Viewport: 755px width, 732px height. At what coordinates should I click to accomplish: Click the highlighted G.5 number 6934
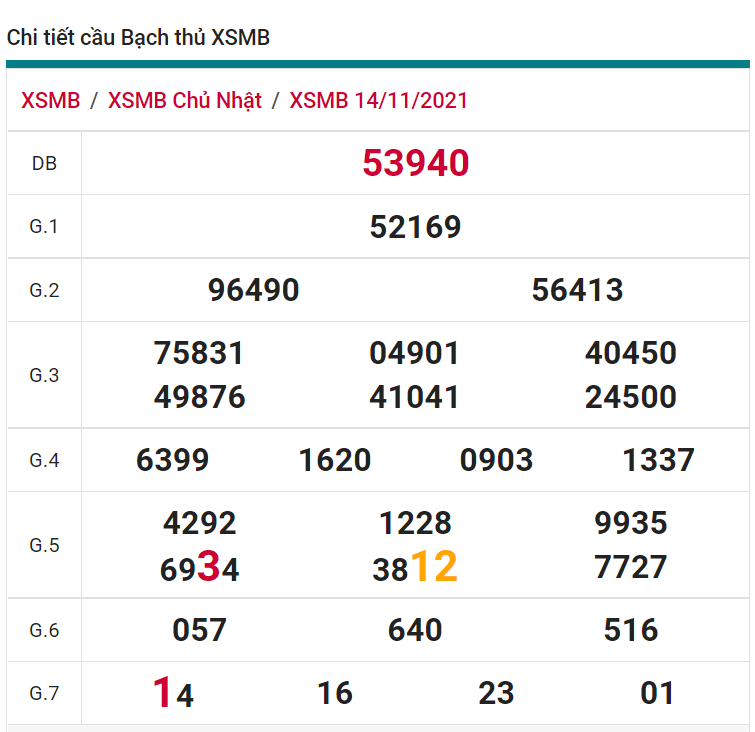(200, 568)
